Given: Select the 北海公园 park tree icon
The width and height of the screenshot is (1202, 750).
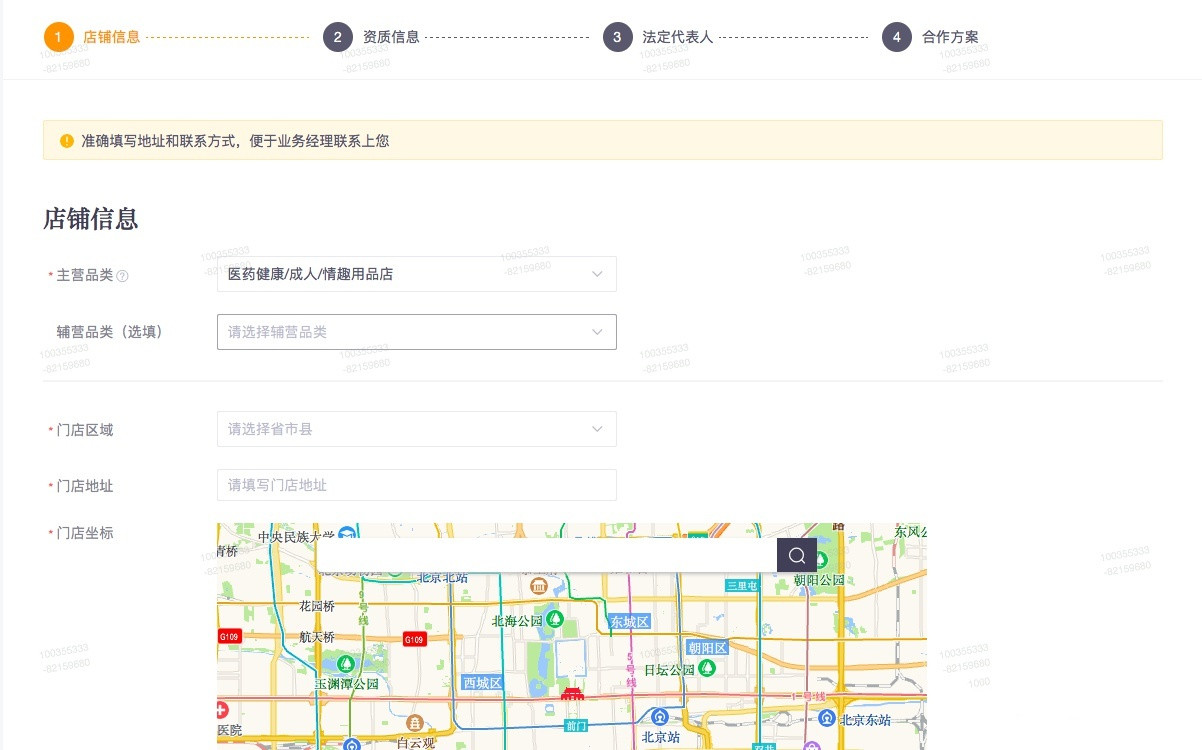Looking at the screenshot, I should (555, 620).
